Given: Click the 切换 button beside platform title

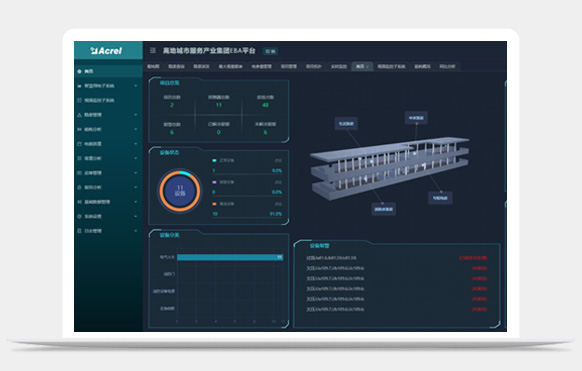Looking at the screenshot, I should coord(271,51).
